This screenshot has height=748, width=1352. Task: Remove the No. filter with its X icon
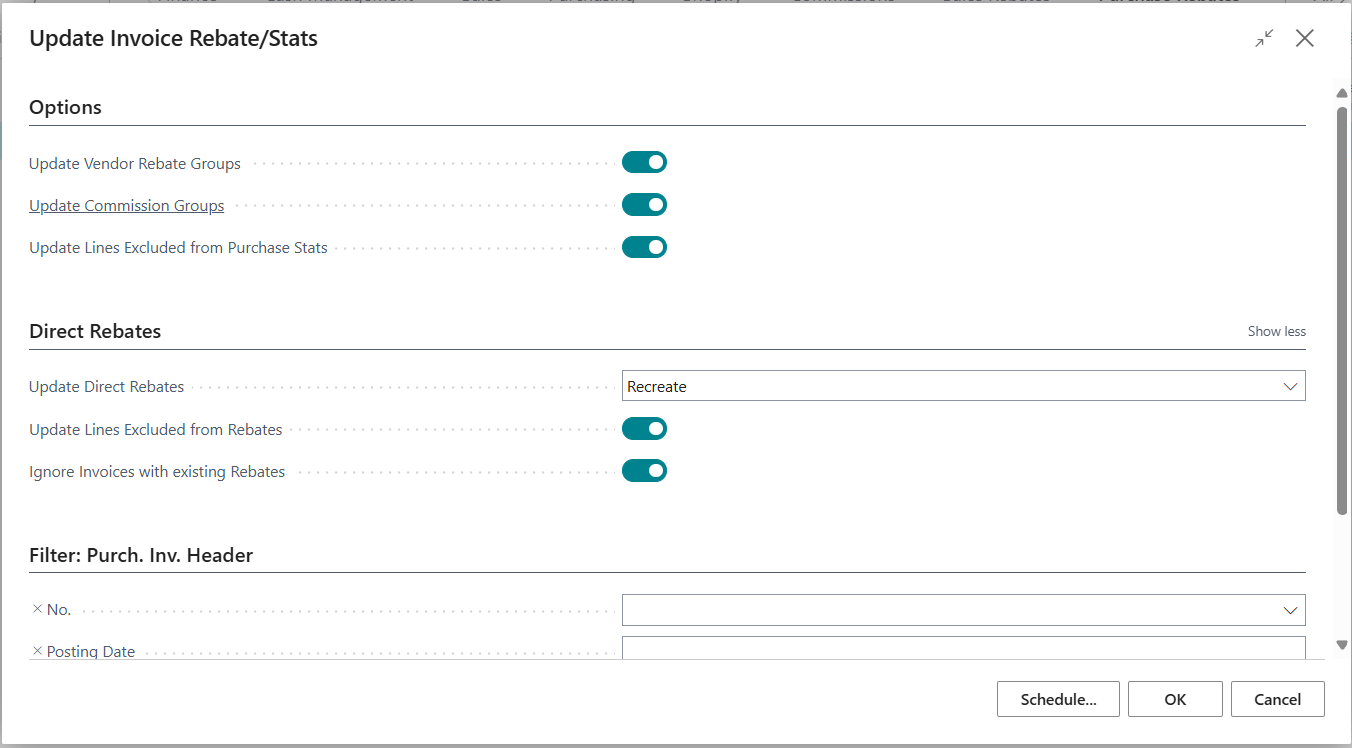pos(37,609)
